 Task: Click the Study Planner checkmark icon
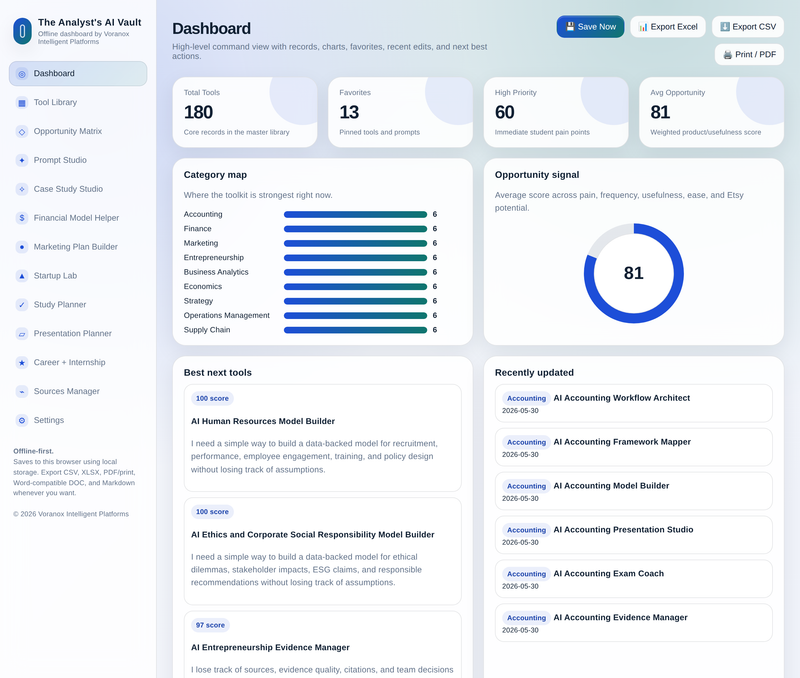pyautogui.click(x=22, y=305)
